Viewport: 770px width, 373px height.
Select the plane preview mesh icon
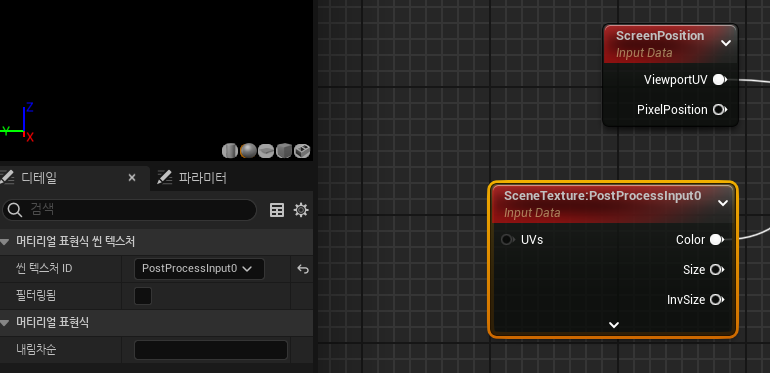[266, 151]
